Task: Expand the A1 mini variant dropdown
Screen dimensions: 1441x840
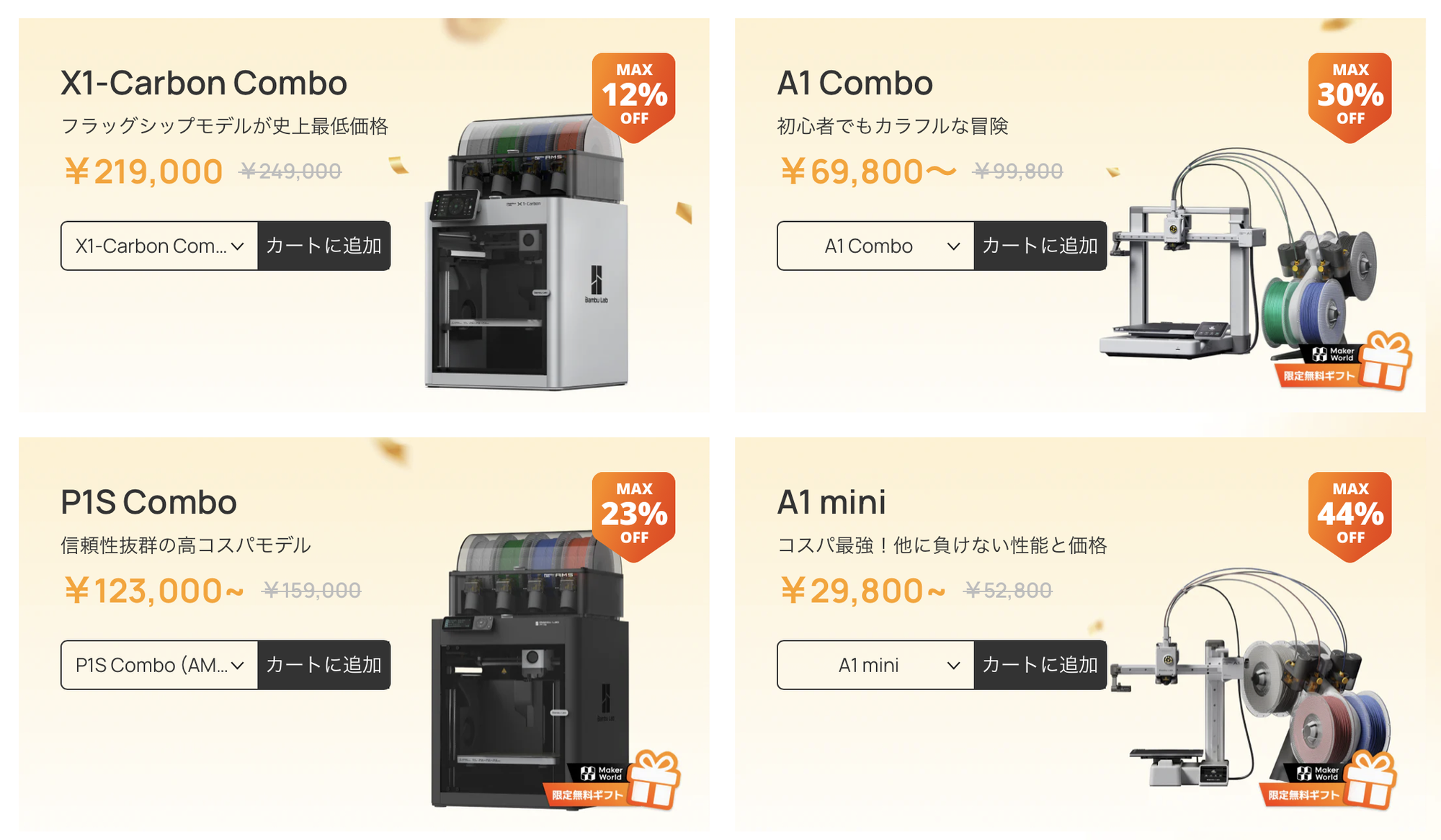Action: (x=875, y=665)
